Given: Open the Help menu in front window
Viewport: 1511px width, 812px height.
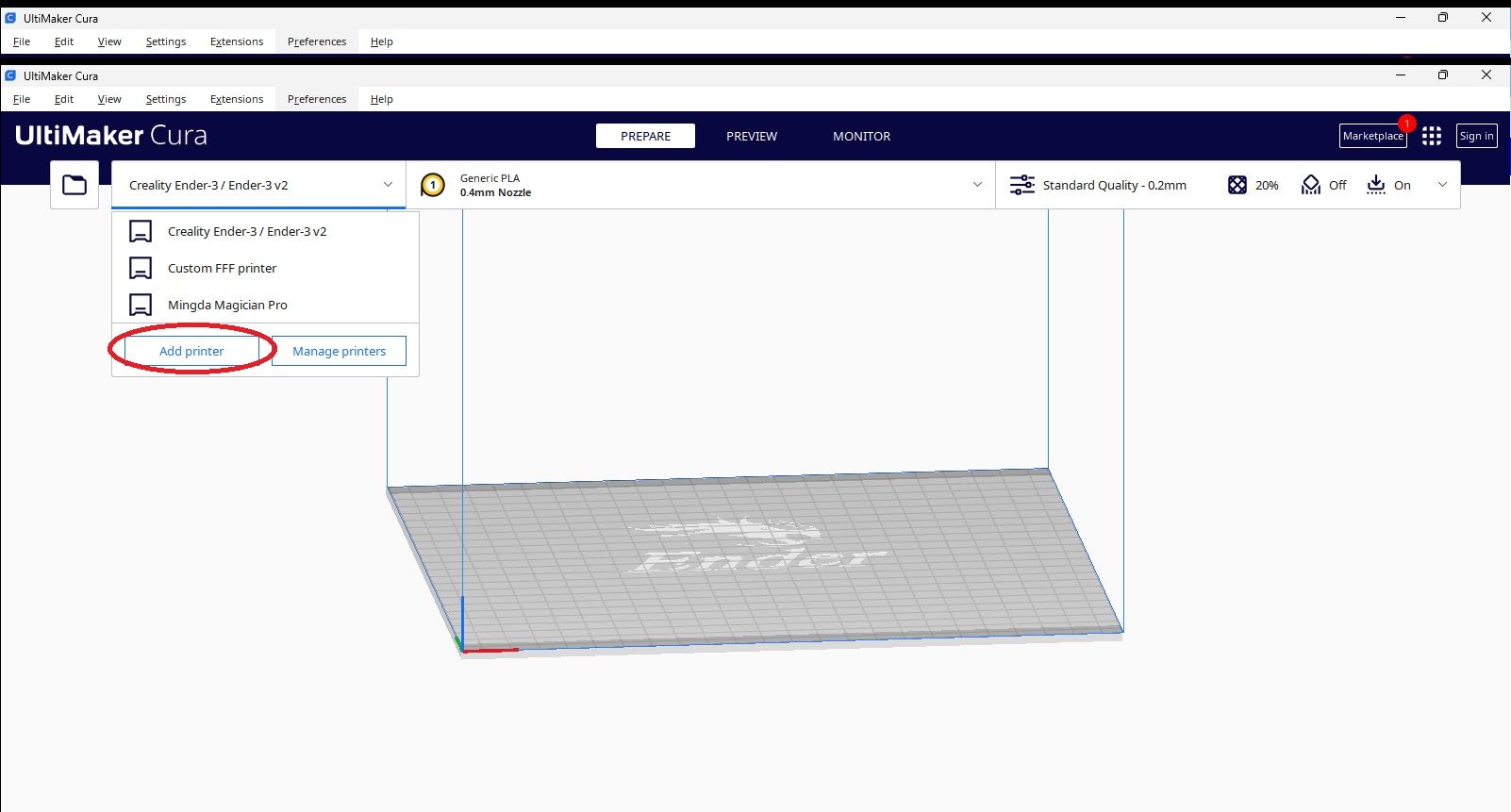Looking at the screenshot, I should coord(382,99).
